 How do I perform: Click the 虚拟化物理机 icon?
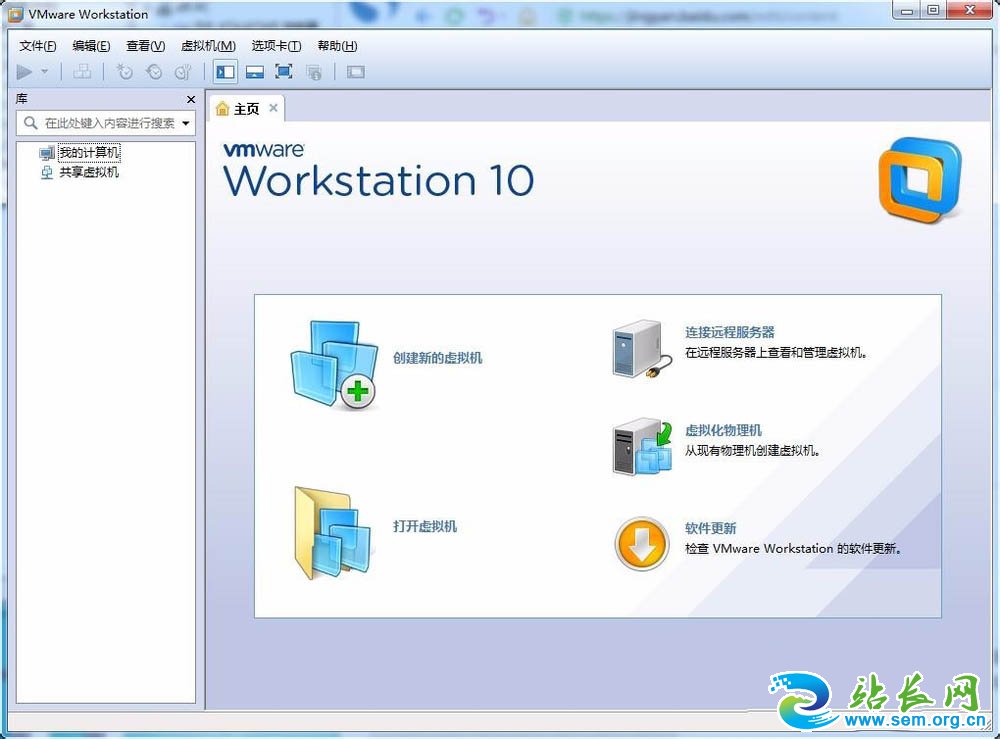tap(642, 447)
